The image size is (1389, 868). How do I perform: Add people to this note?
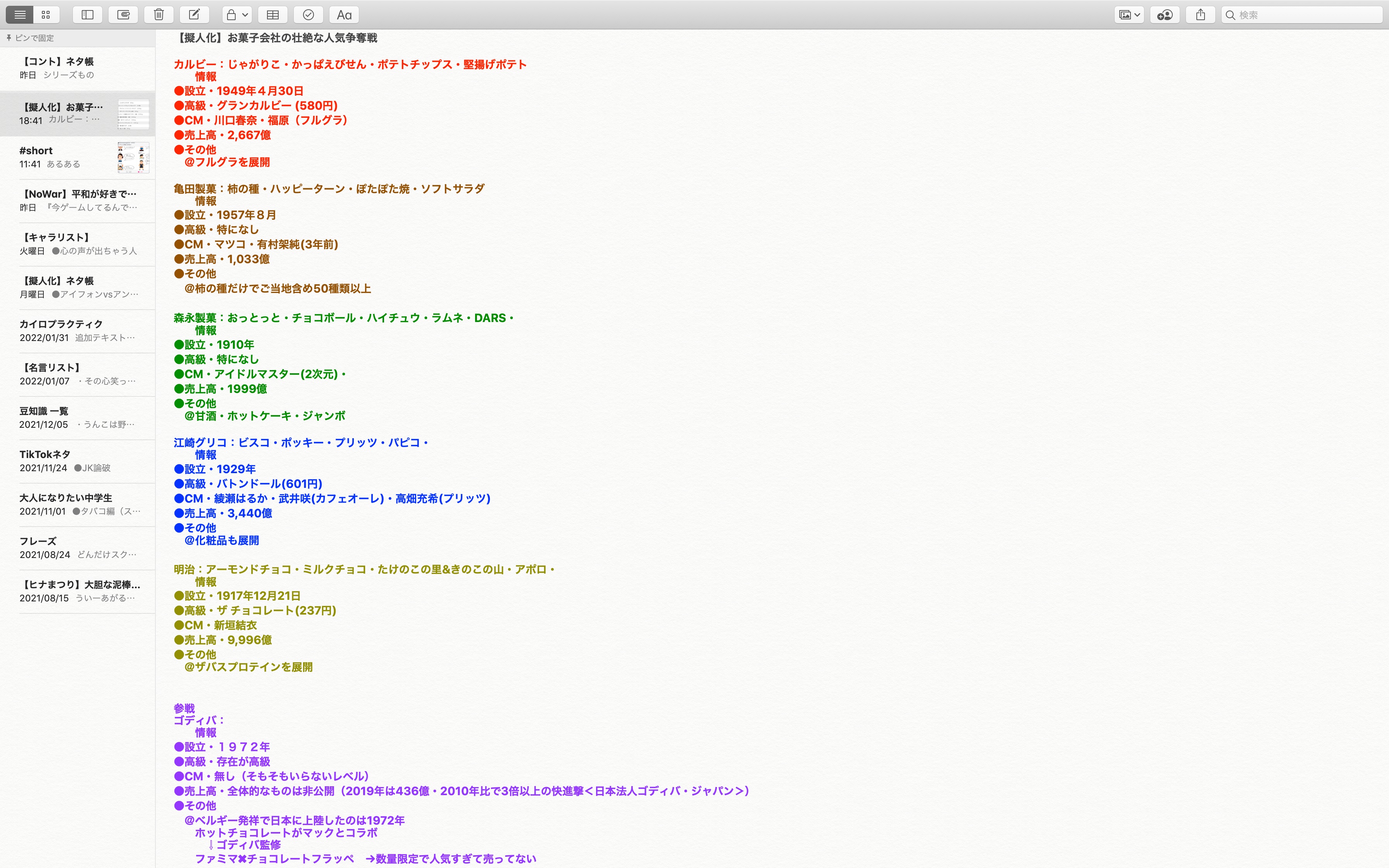pos(1165,15)
